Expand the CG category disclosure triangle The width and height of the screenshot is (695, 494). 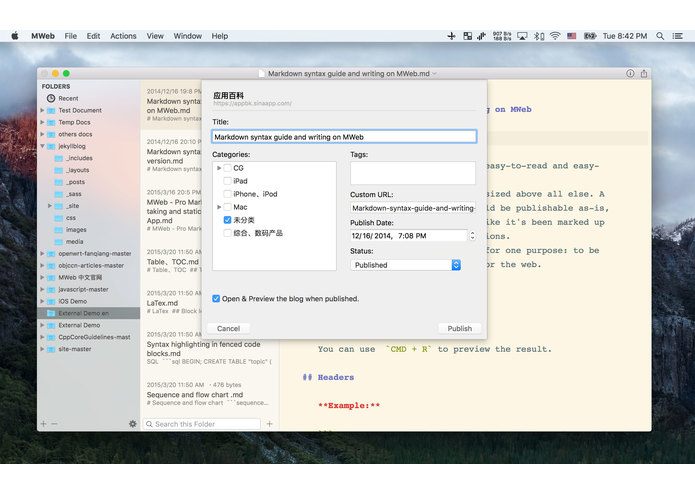tap(219, 168)
